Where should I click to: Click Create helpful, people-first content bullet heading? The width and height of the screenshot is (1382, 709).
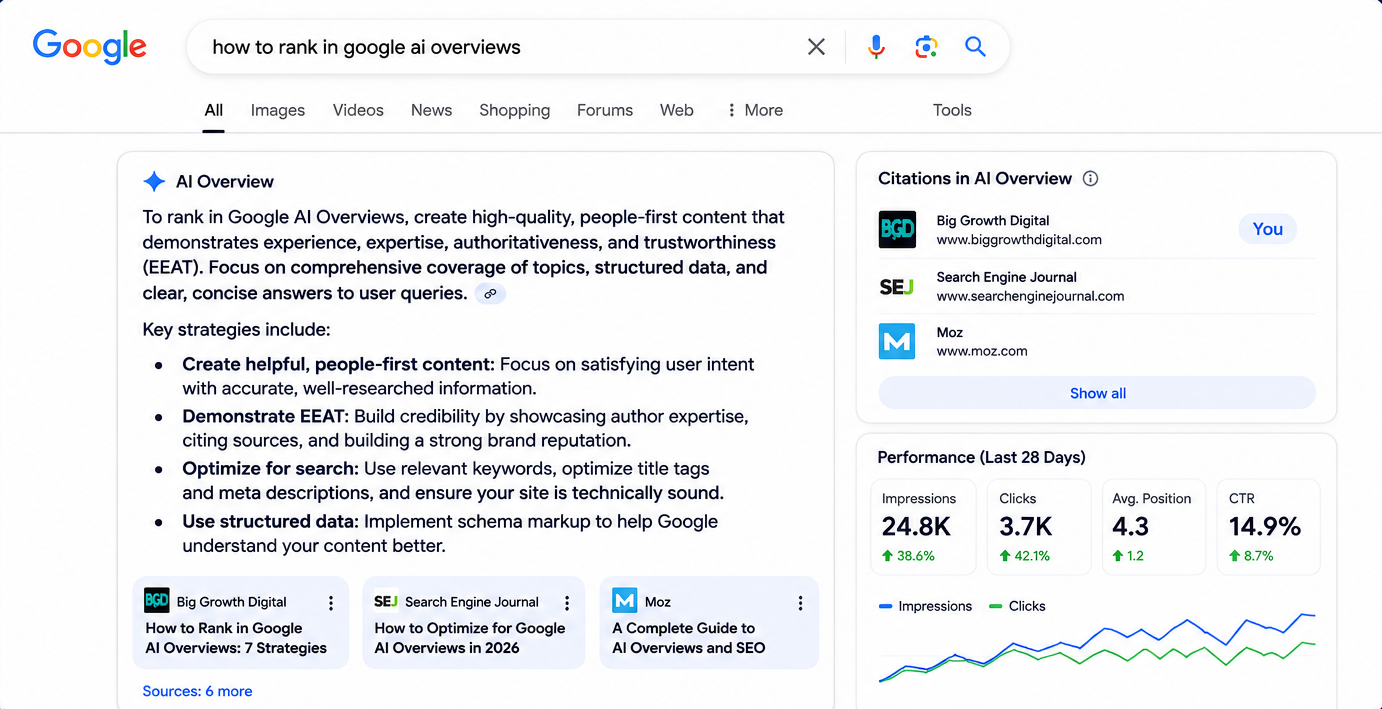click(338, 364)
